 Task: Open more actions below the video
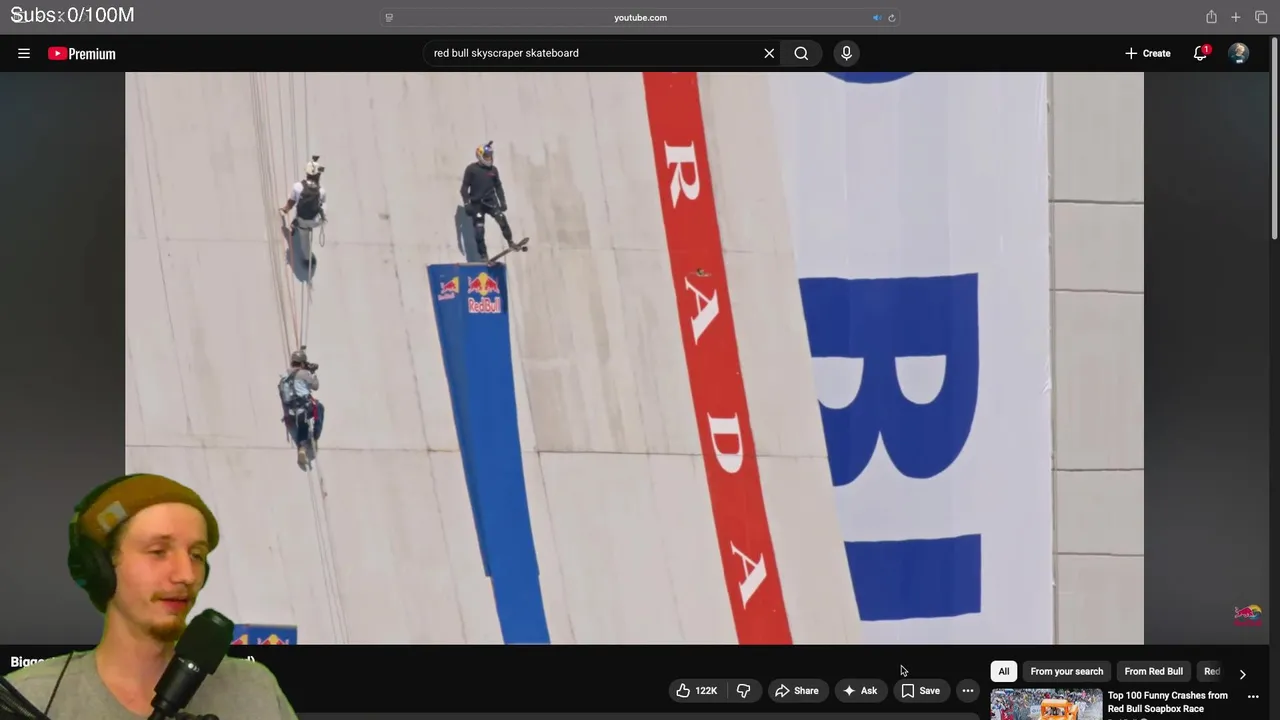point(967,691)
